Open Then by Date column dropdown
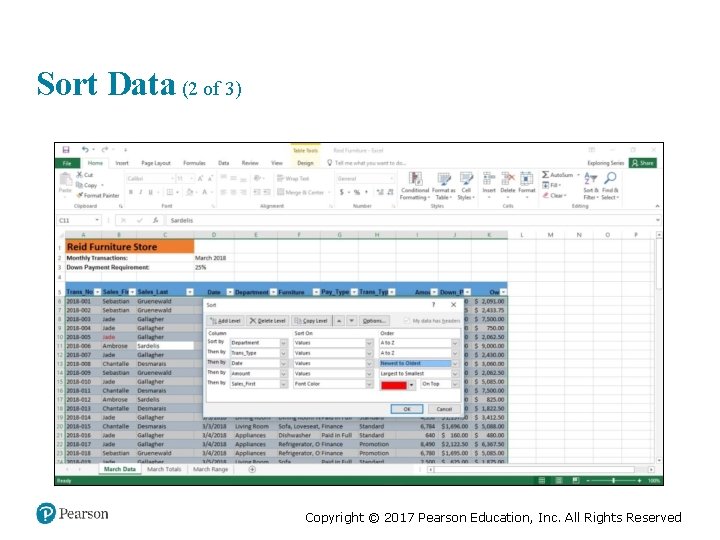720x540 pixels. 283,363
